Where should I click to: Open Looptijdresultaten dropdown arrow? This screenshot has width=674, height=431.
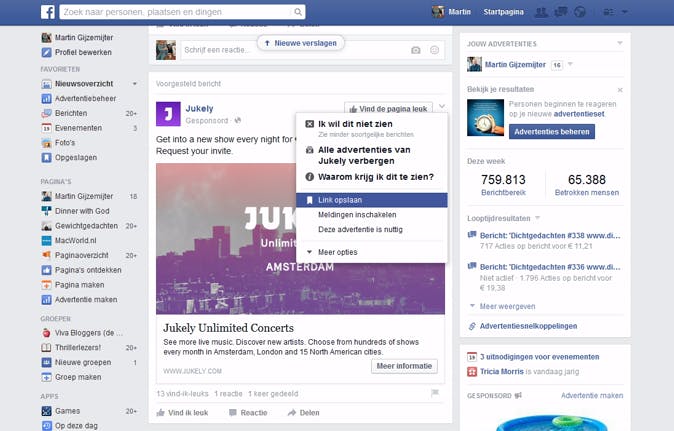click(x=537, y=218)
